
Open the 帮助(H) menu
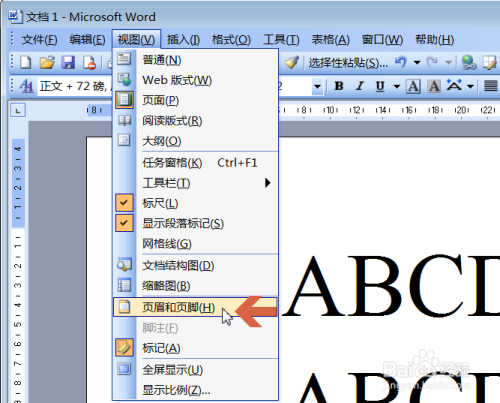click(x=434, y=40)
